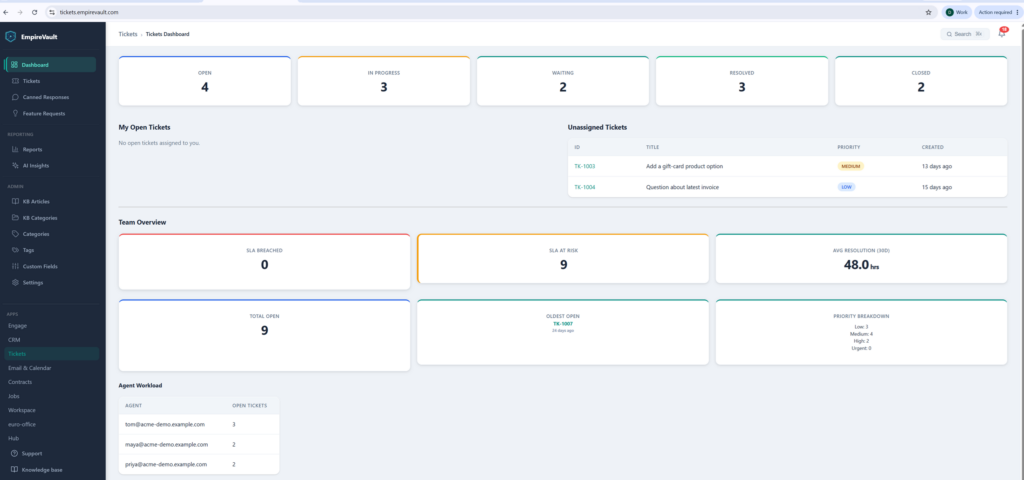This screenshot has height=480, width=1024.
Task: Select the highlighted Tickets app entry
Action: click(x=52, y=354)
